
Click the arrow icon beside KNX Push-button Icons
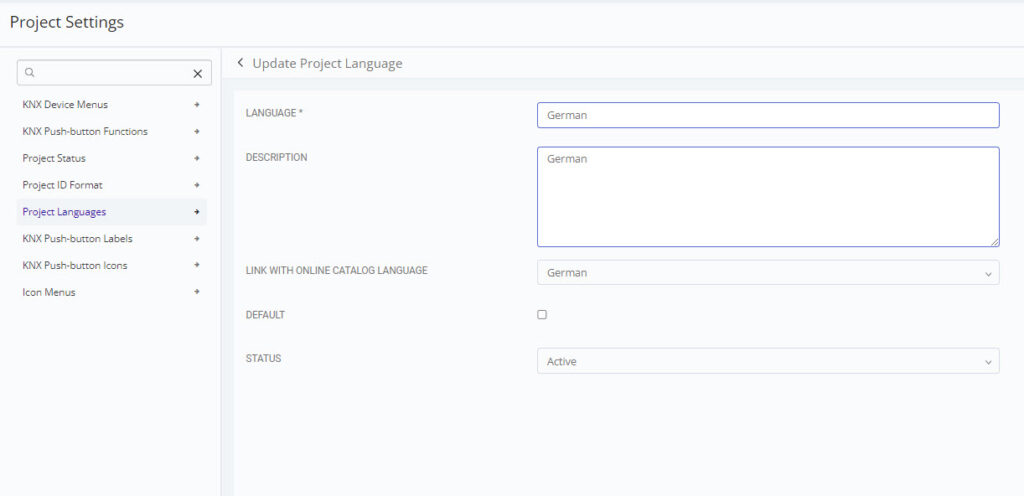tap(197, 265)
